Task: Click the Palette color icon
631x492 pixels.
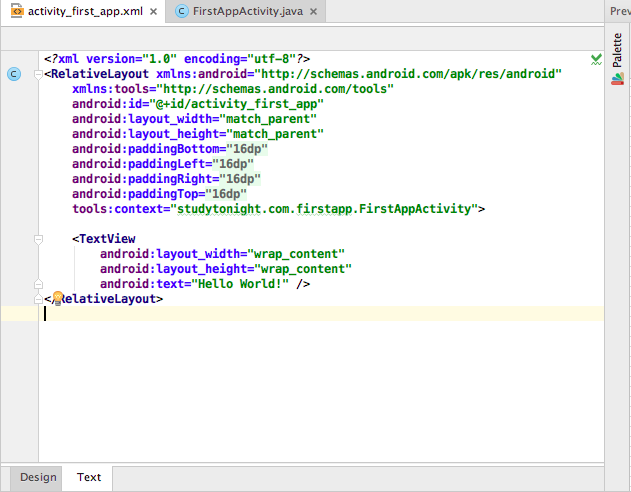Action: coord(617,78)
